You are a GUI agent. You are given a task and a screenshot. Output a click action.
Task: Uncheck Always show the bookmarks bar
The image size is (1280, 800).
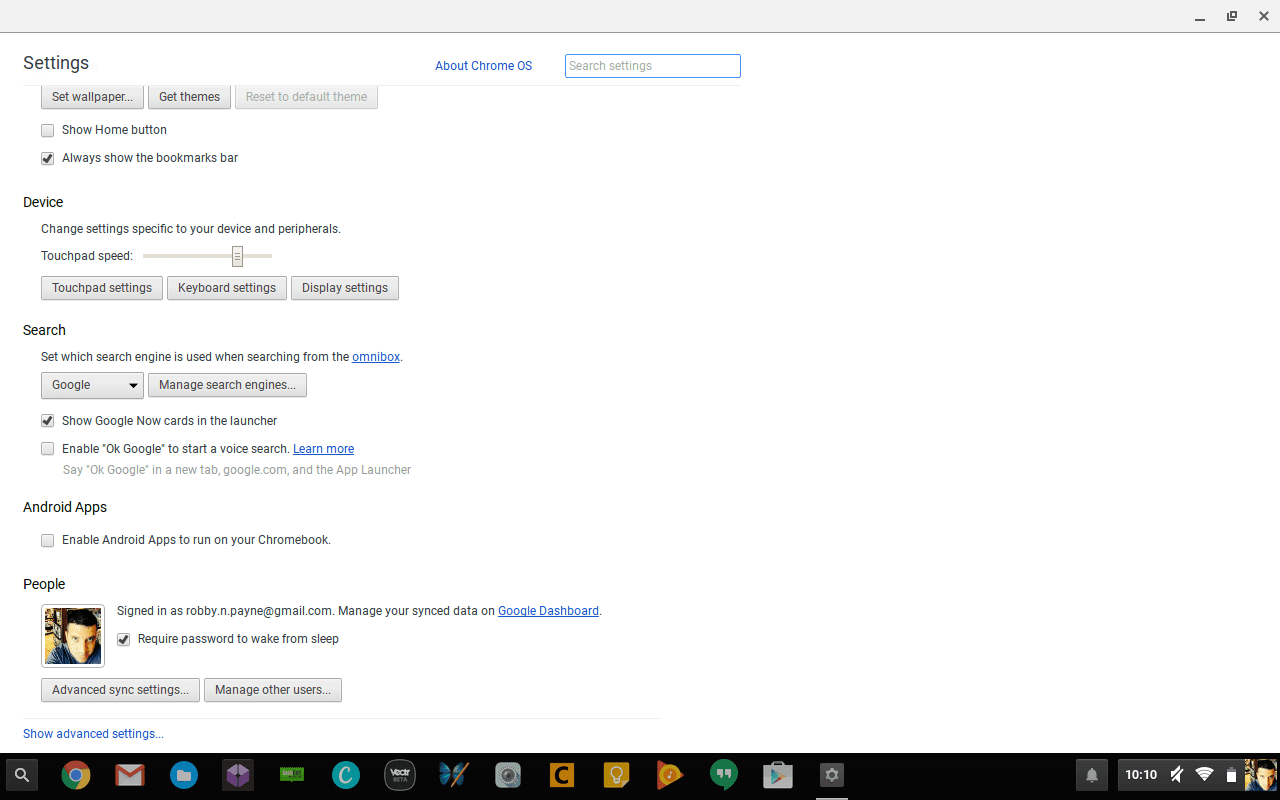coord(47,158)
